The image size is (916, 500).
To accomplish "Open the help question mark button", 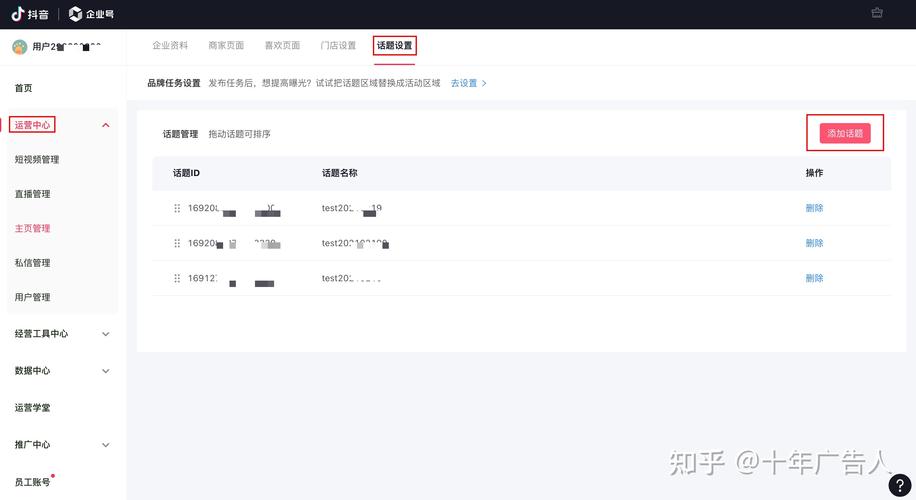I will tap(900, 485).
